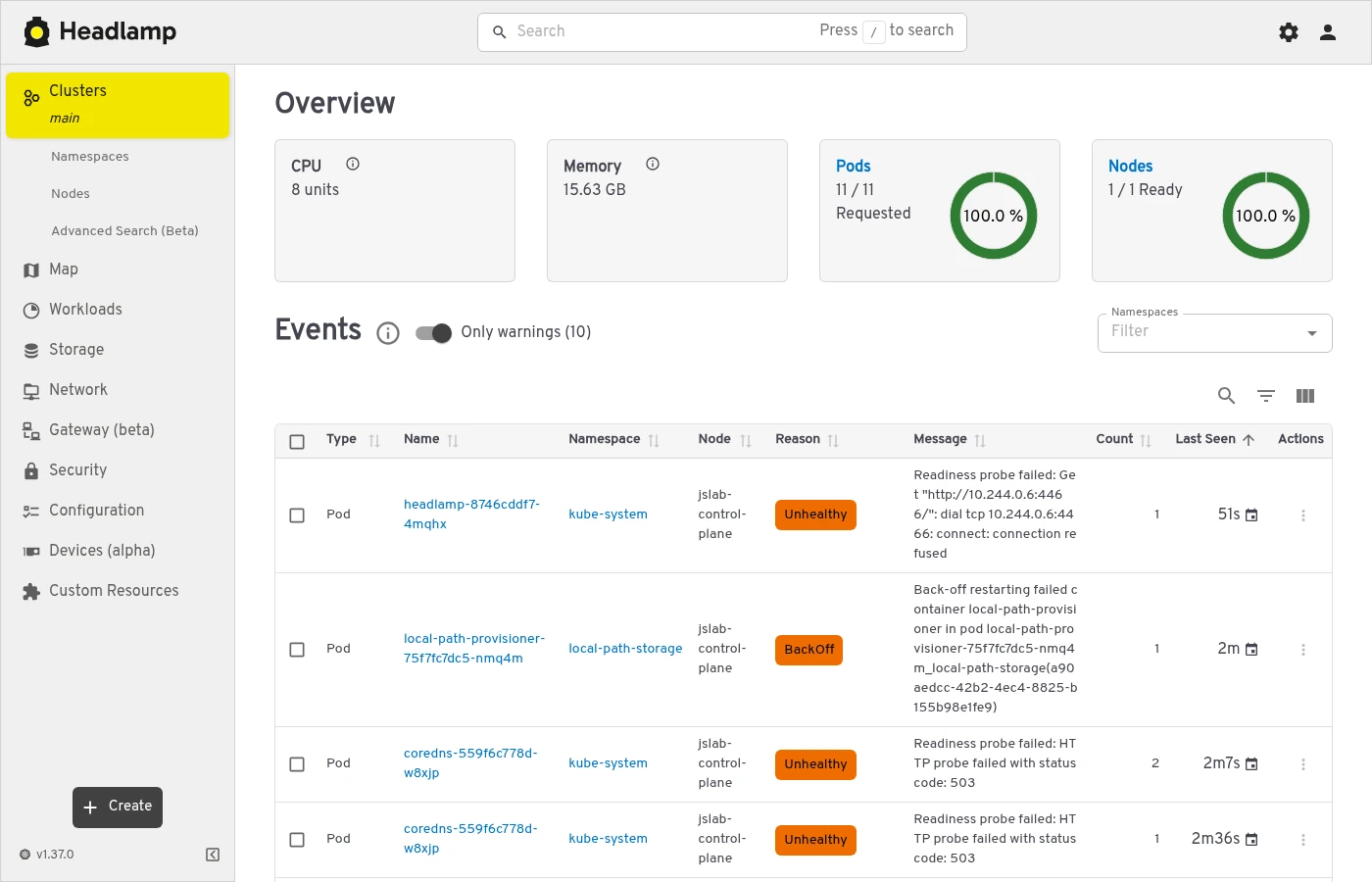Sort events by Namespace column

[654, 441]
